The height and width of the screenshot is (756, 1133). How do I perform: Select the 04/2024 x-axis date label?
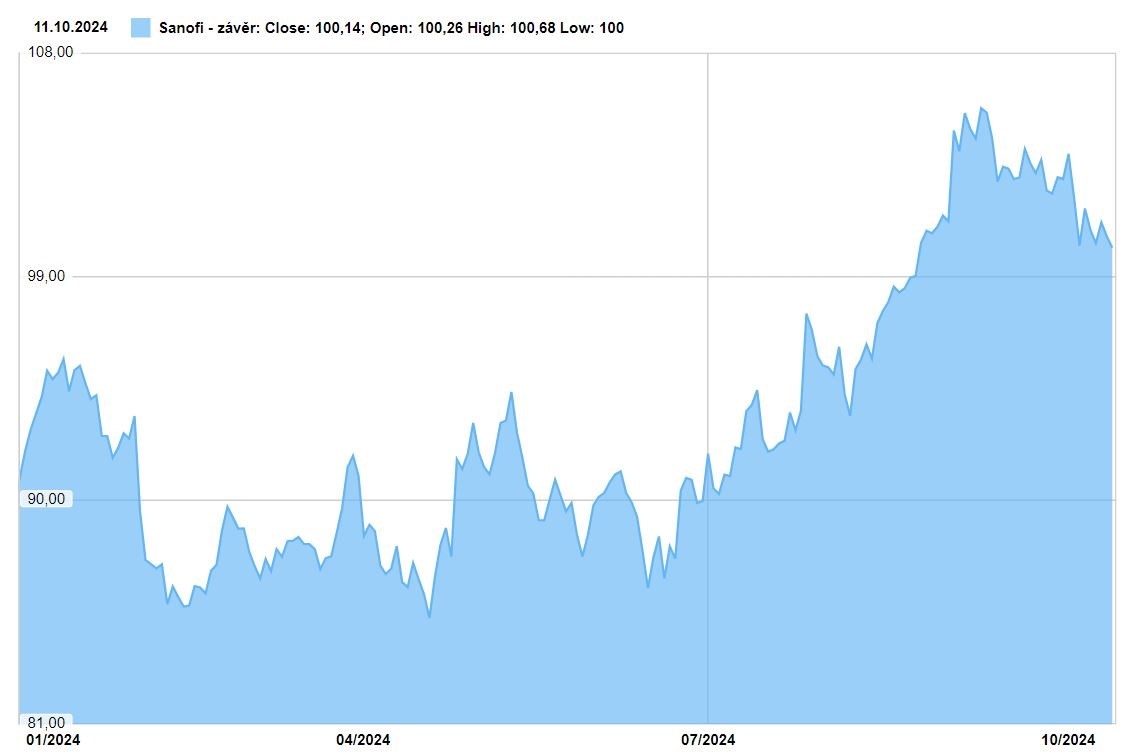click(363, 740)
